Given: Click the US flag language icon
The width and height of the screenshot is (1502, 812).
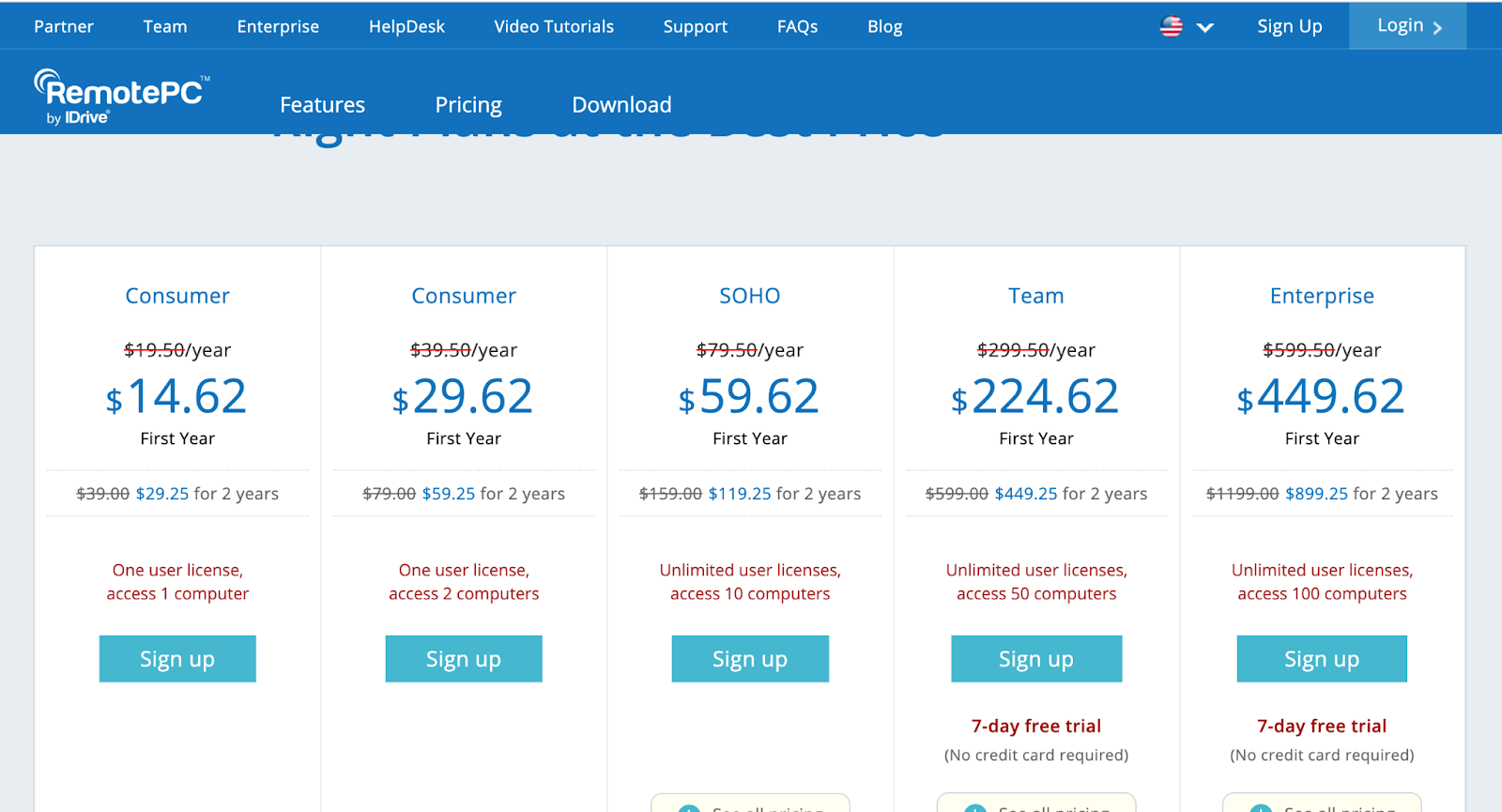Looking at the screenshot, I should click(x=1172, y=26).
